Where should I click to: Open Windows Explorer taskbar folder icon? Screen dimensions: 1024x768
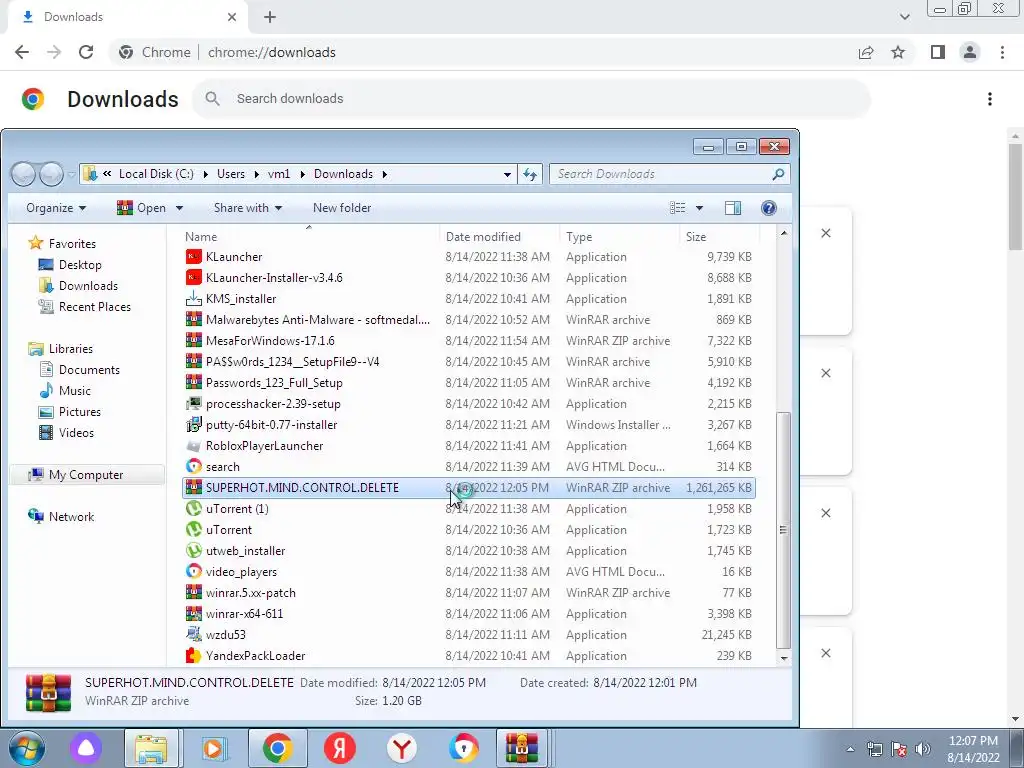point(152,748)
